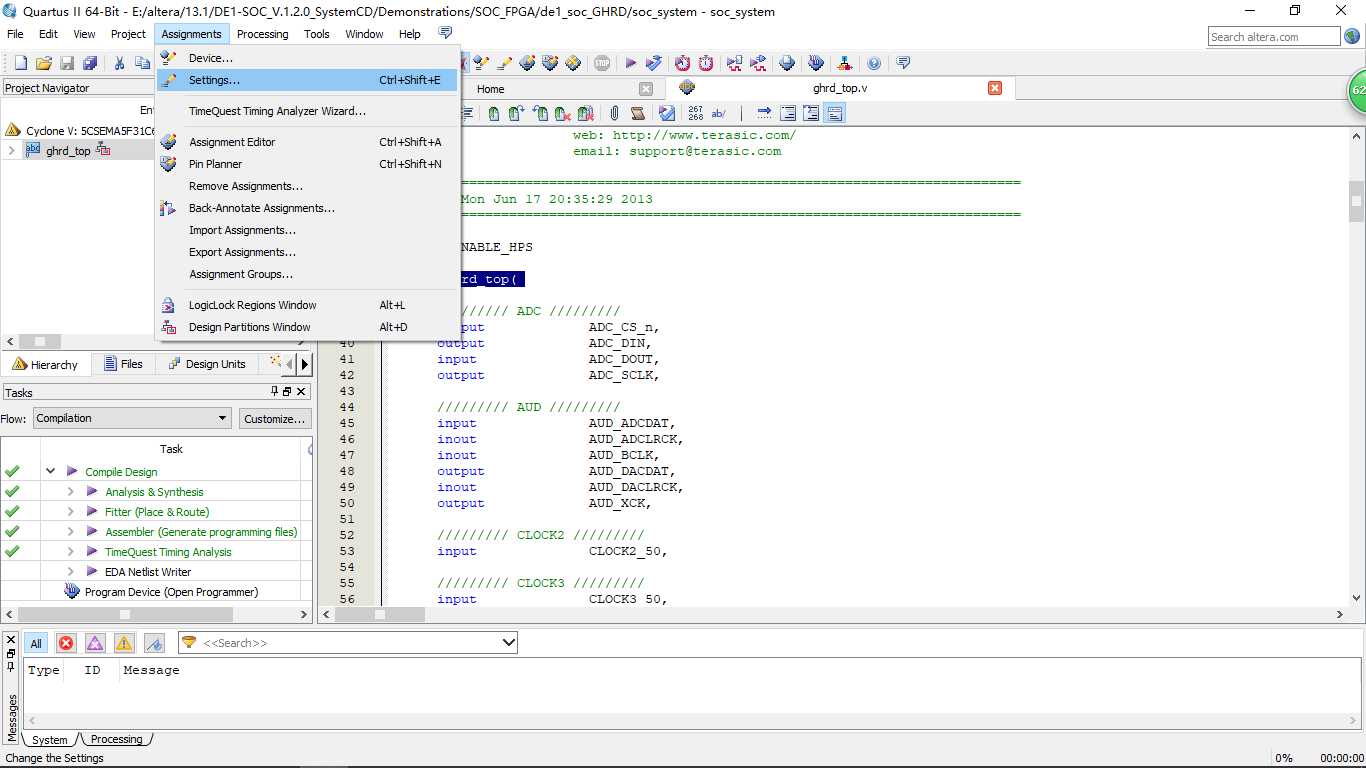
Task: Click the Toggle Bookmark editor icon
Action: coord(493,114)
